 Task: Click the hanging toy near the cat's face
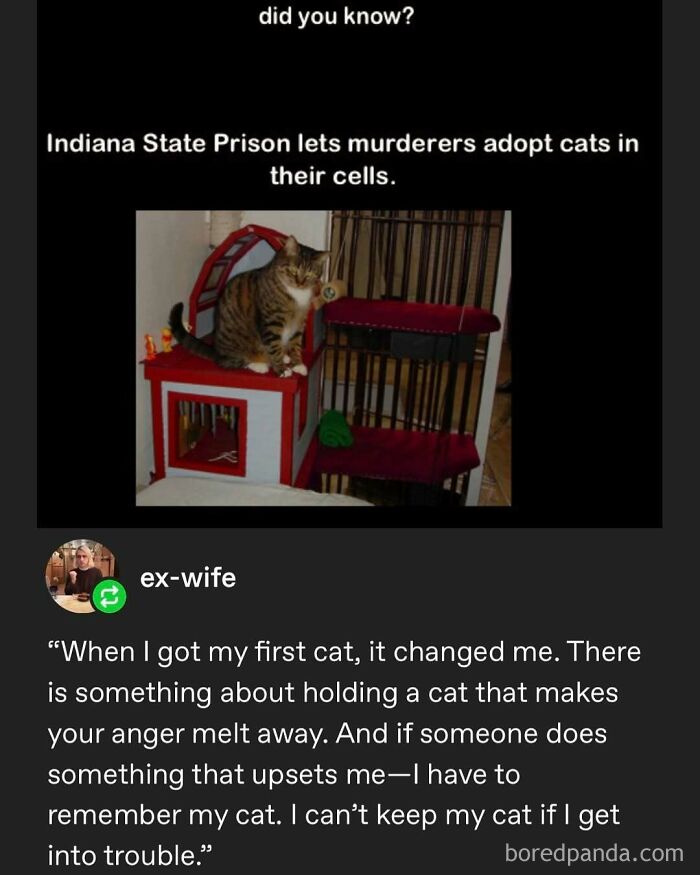click(x=332, y=291)
